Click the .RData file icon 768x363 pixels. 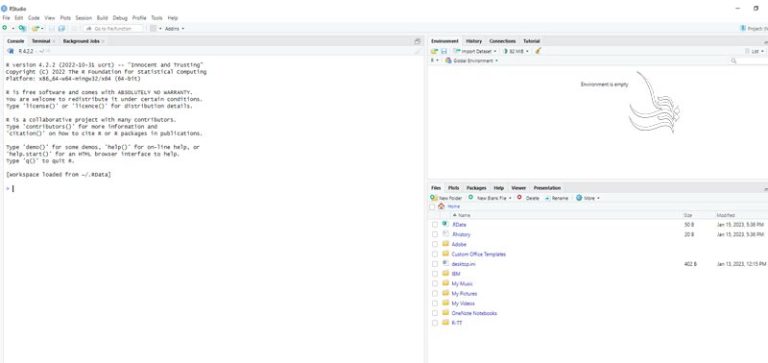445,224
